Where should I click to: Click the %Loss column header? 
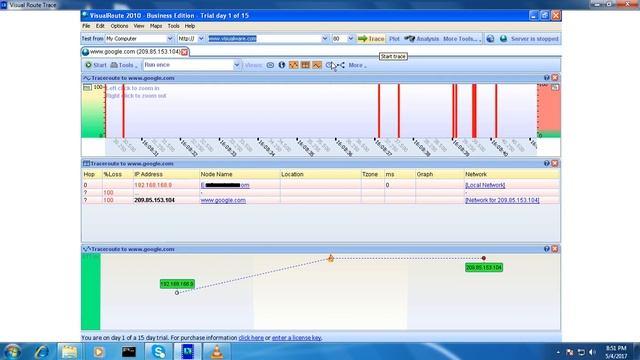point(117,174)
